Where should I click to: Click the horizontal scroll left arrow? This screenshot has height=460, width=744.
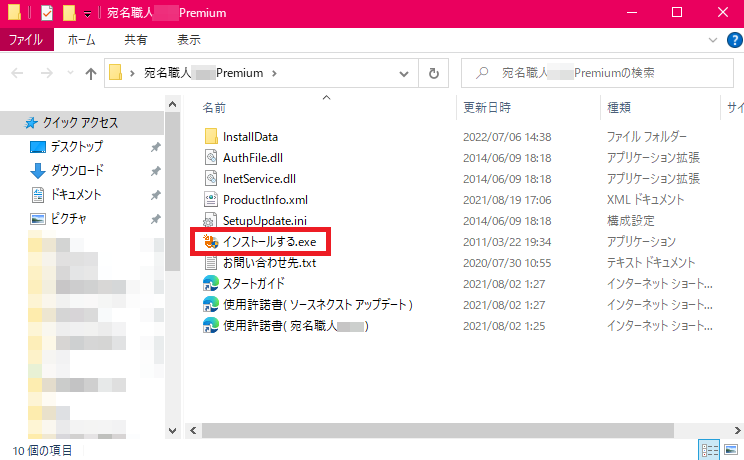[x=193, y=431]
